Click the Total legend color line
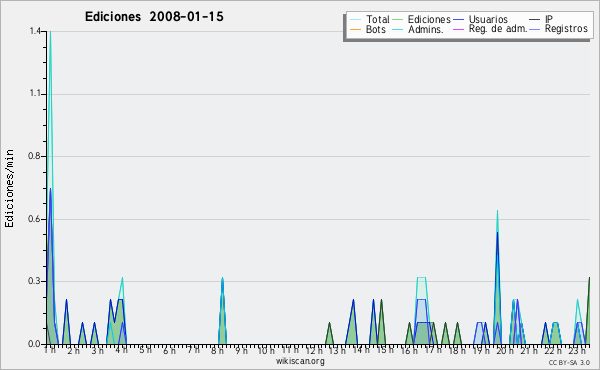 [x=355, y=20]
